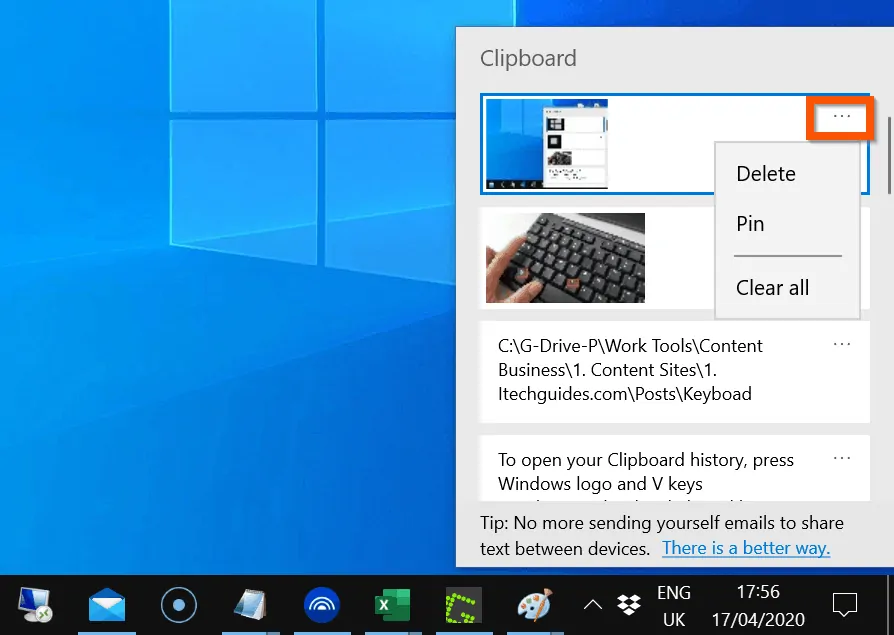Select Delete from the clipboard item menu
This screenshot has width=894, height=635.
[x=765, y=173]
